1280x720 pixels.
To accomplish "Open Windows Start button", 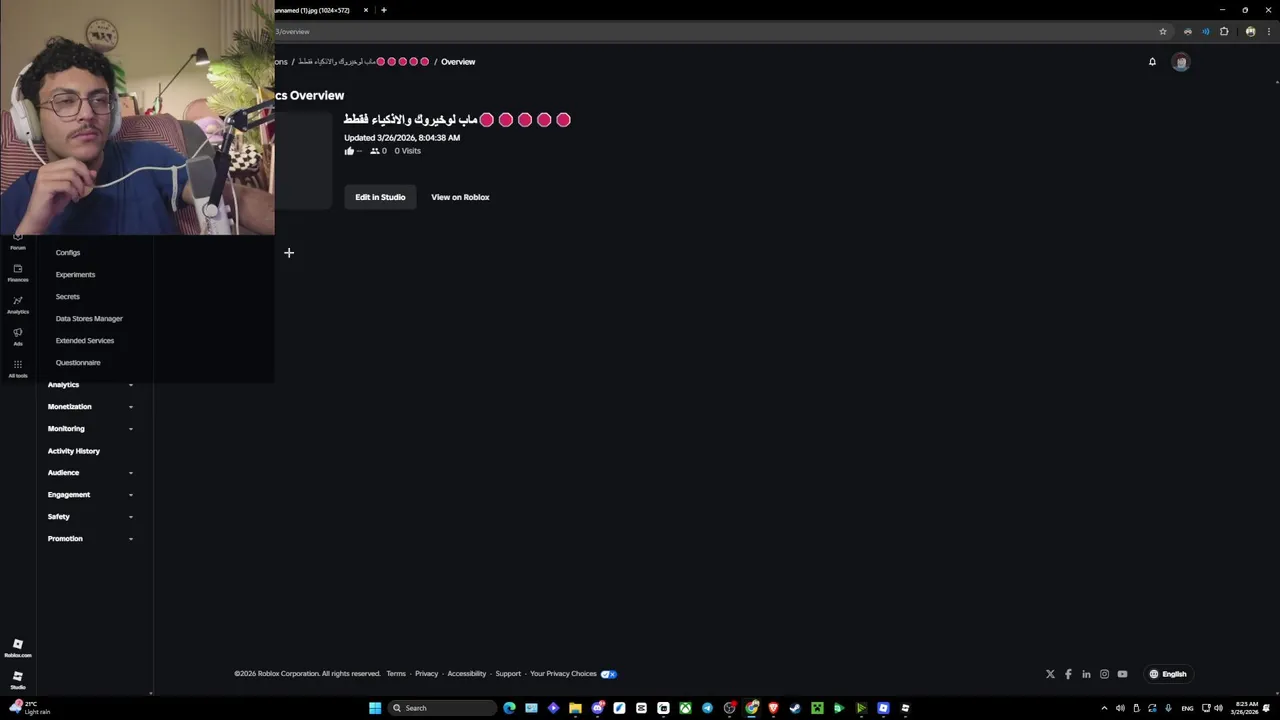I will tap(375, 708).
